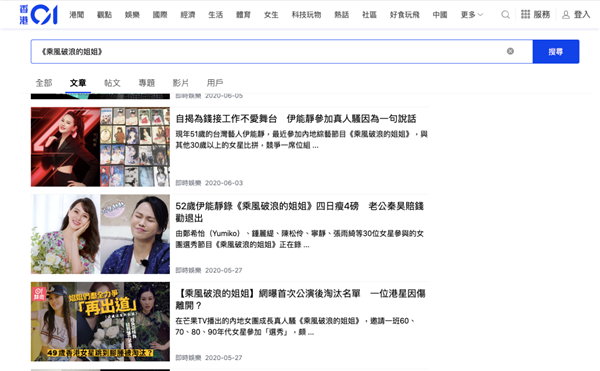
Task: Open the 國際 navigation item
Action: (x=160, y=15)
